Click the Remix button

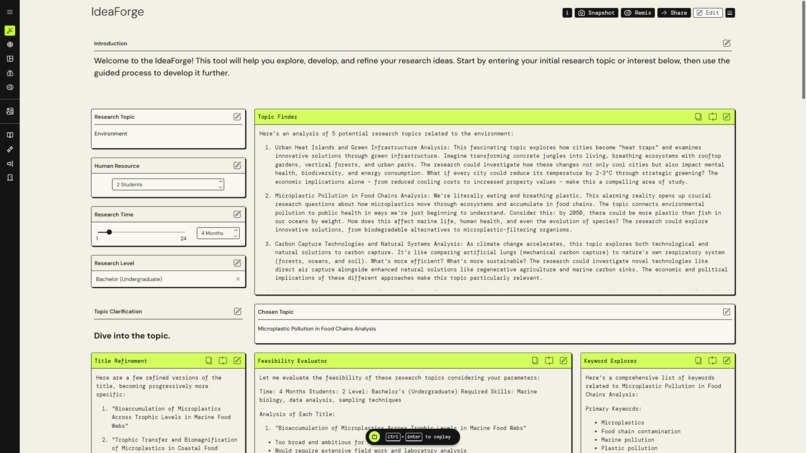click(638, 13)
